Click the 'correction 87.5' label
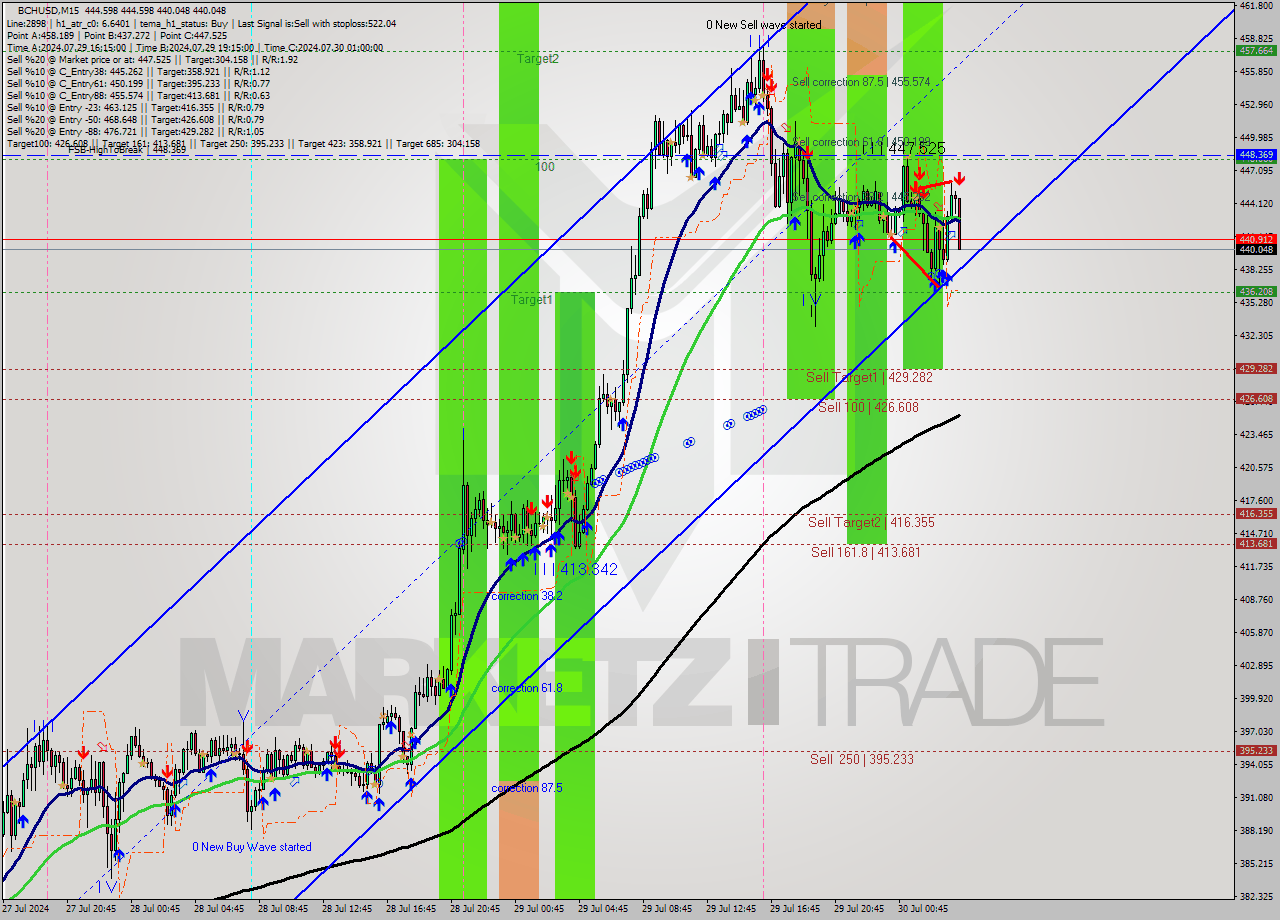The width and height of the screenshot is (1280, 920). click(x=527, y=788)
